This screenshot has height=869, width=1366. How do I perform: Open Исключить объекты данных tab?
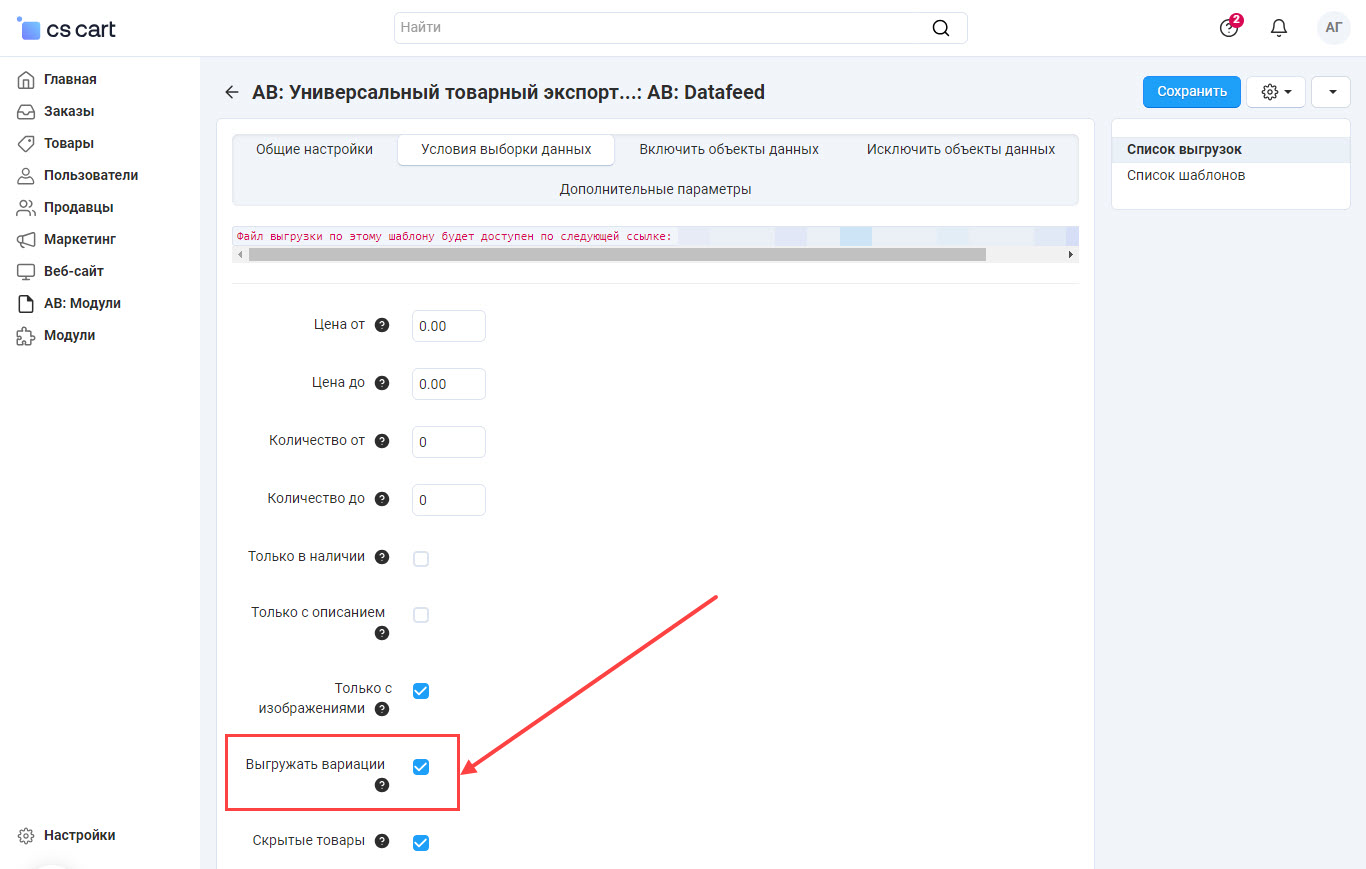[x=961, y=150]
